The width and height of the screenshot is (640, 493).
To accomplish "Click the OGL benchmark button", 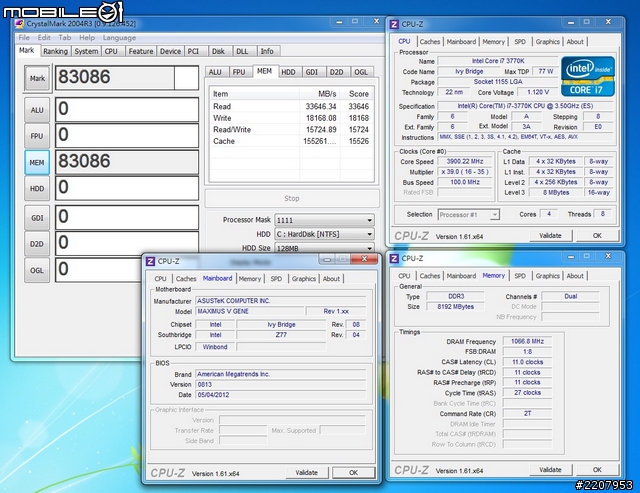I will [37, 270].
